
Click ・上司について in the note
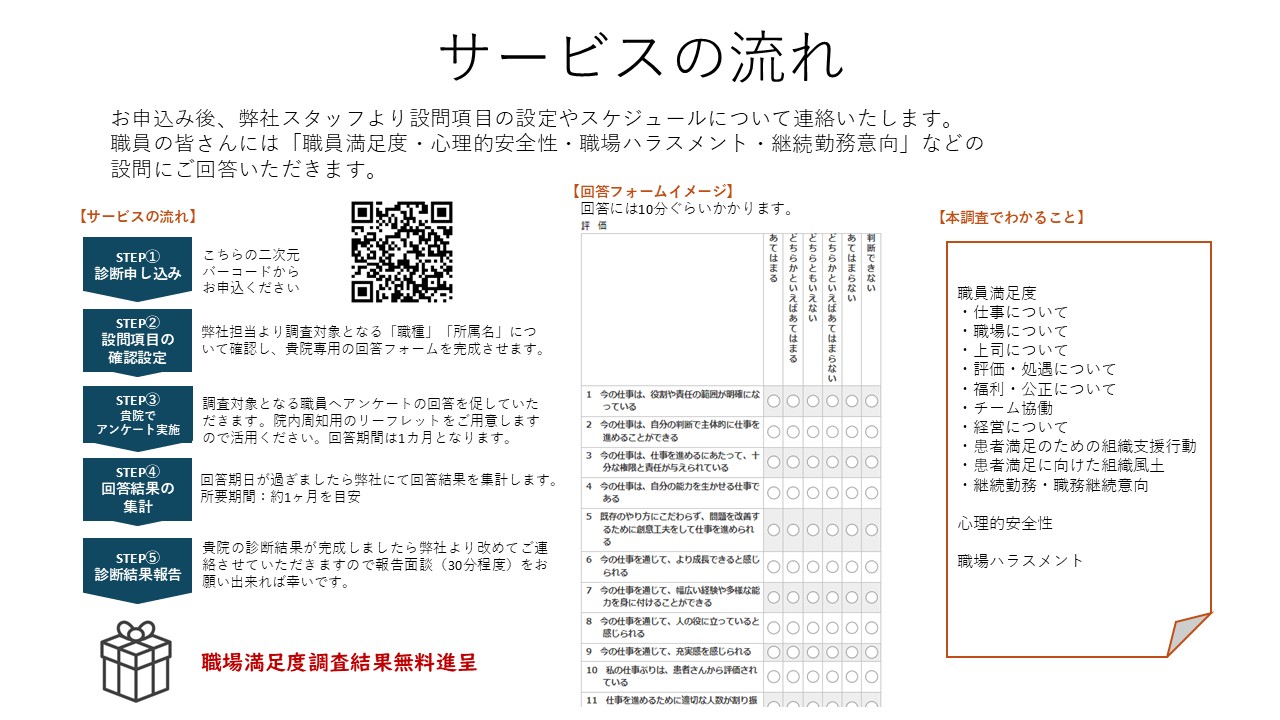pyautogui.click(x=1013, y=350)
